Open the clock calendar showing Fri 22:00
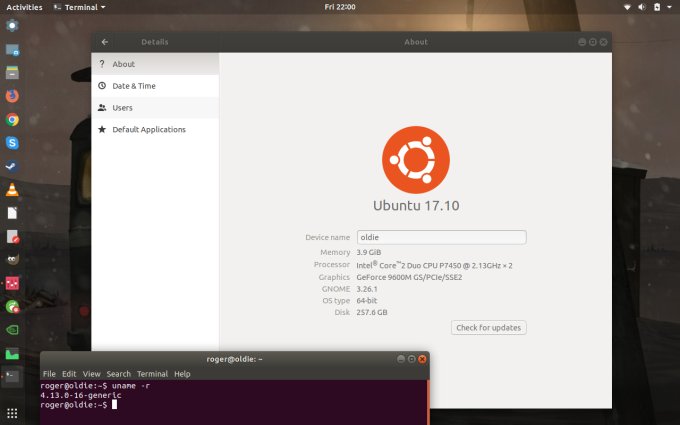 click(x=340, y=7)
